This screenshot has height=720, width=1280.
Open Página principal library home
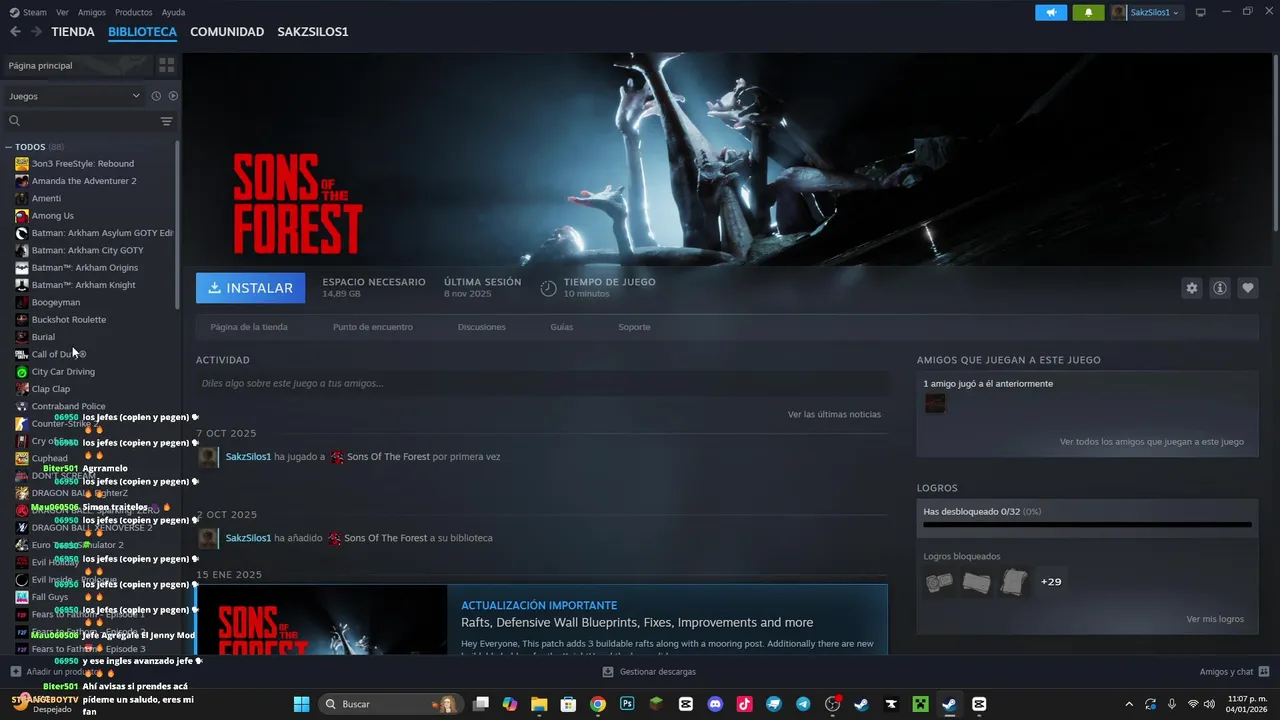pyautogui.click(x=78, y=65)
